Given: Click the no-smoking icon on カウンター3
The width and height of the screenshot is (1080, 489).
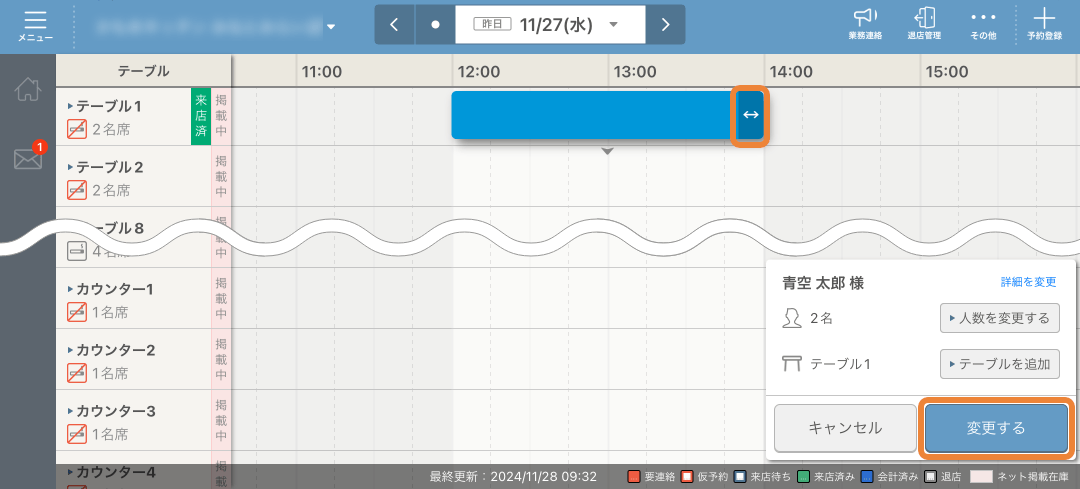Looking at the screenshot, I should coord(76,435).
